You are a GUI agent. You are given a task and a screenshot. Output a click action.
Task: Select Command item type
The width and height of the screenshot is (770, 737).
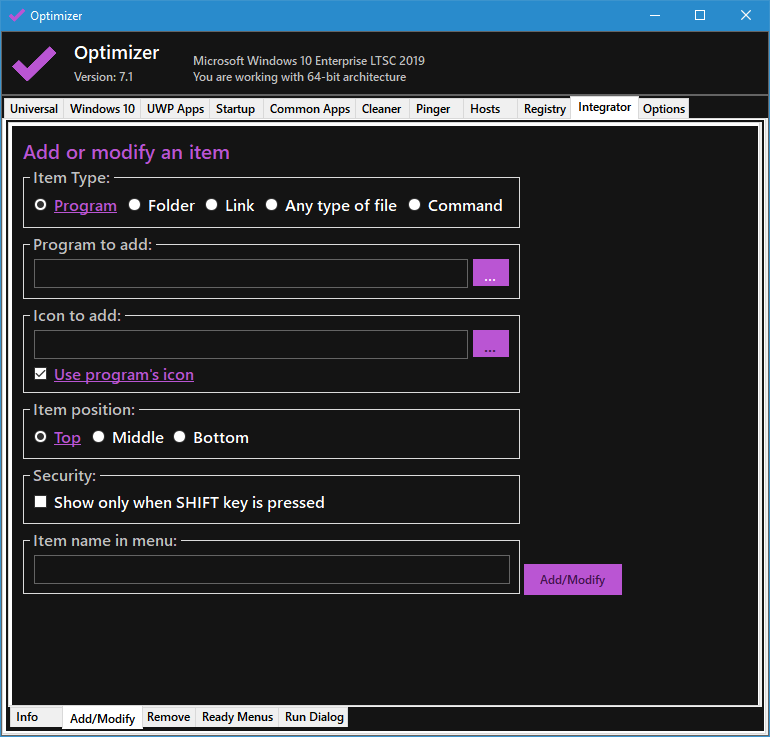[415, 205]
